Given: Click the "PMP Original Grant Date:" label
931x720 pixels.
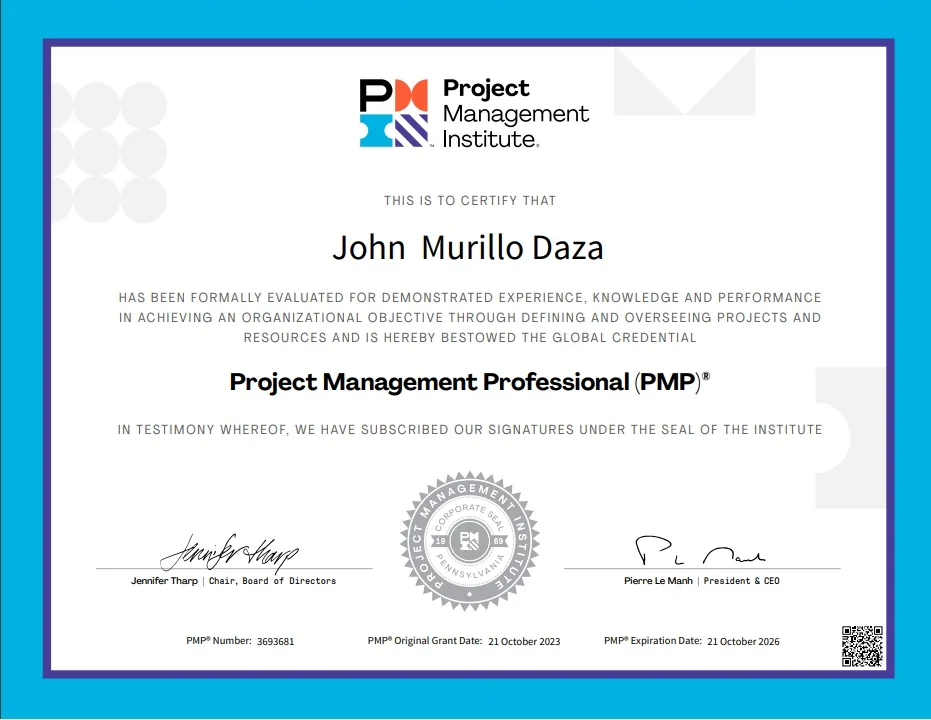Looking at the screenshot, I should click(x=425, y=641).
